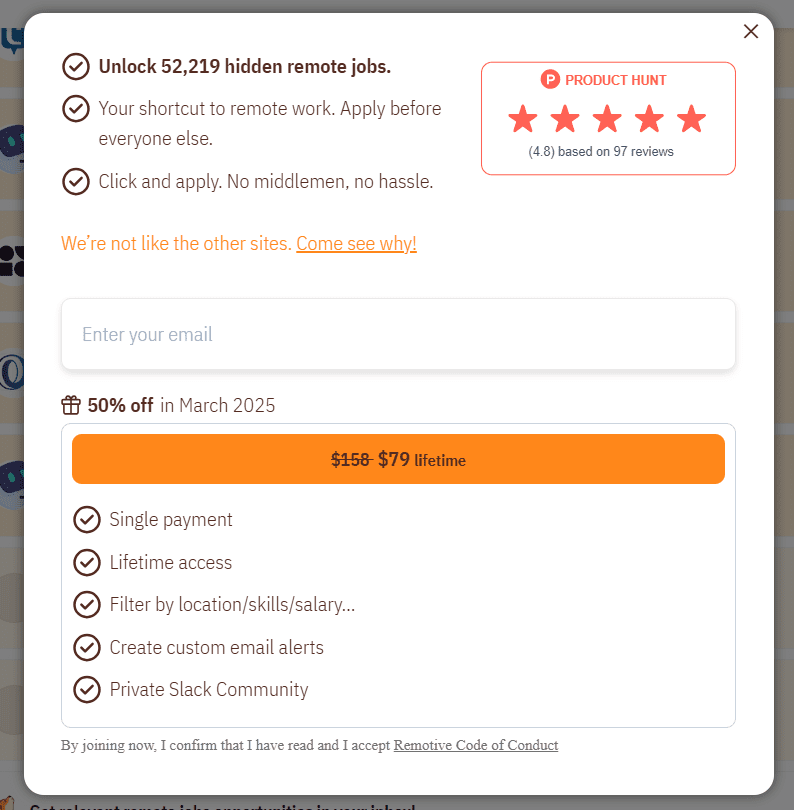The image size is (794, 810).
Task: Click the Product Hunt logo icon
Action: pos(550,80)
